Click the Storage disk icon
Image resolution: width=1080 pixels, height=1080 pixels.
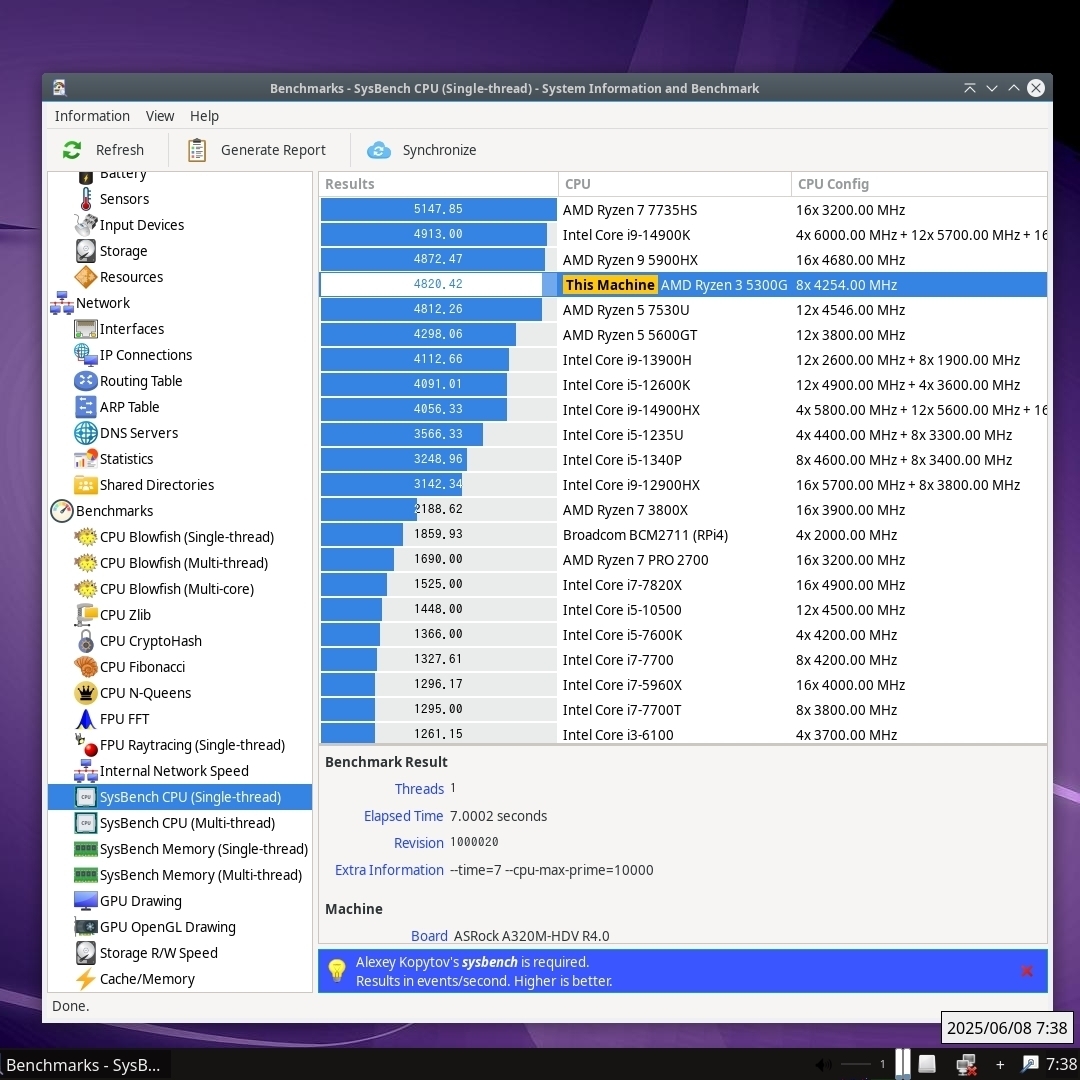click(x=85, y=251)
